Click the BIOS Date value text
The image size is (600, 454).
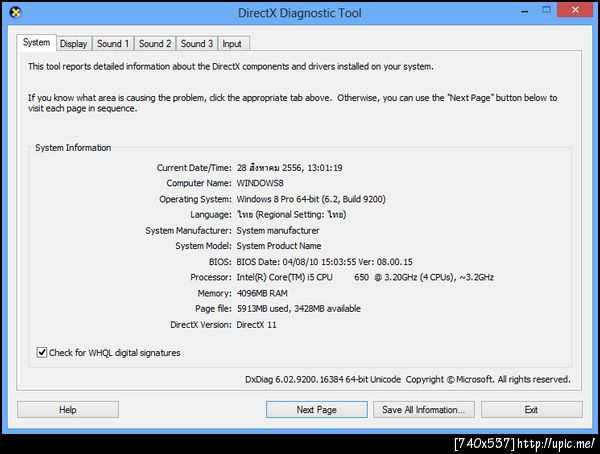pyautogui.click(x=324, y=262)
